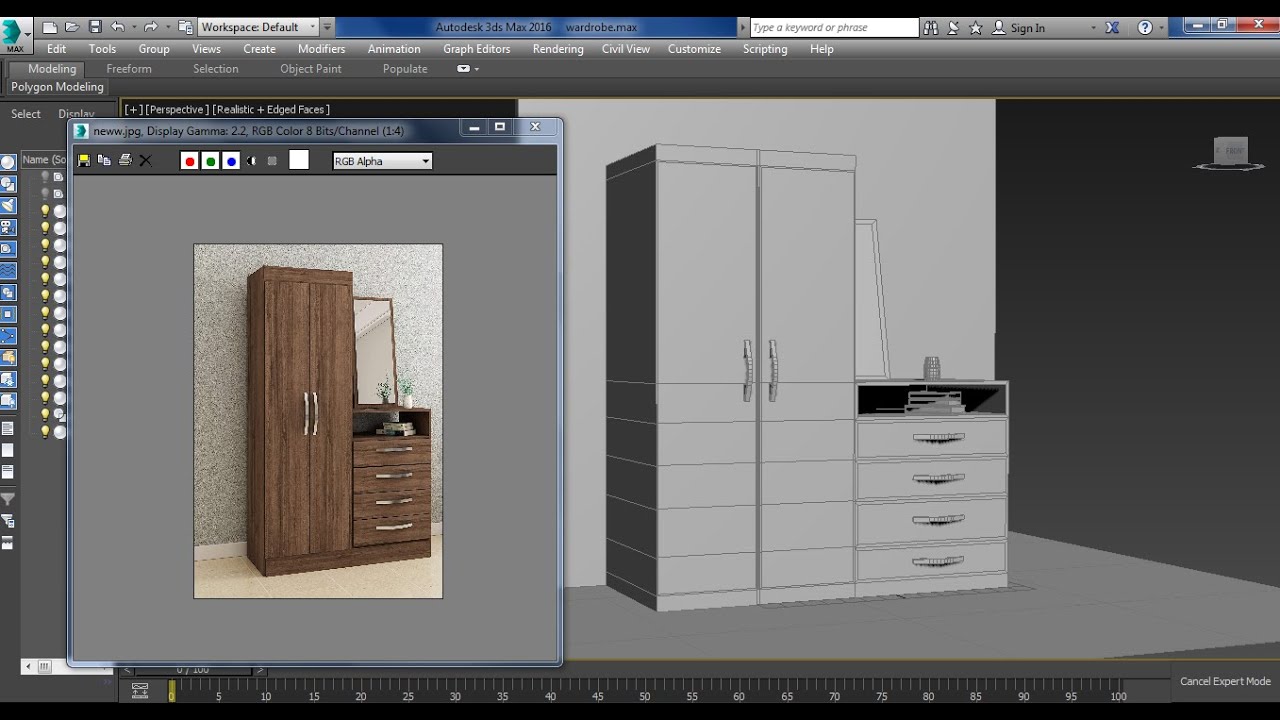Image resolution: width=1280 pixels, height=720 pixels.
Task: Click the Project Folder icon in Quick Access toolbar
Action: point(185,27)
